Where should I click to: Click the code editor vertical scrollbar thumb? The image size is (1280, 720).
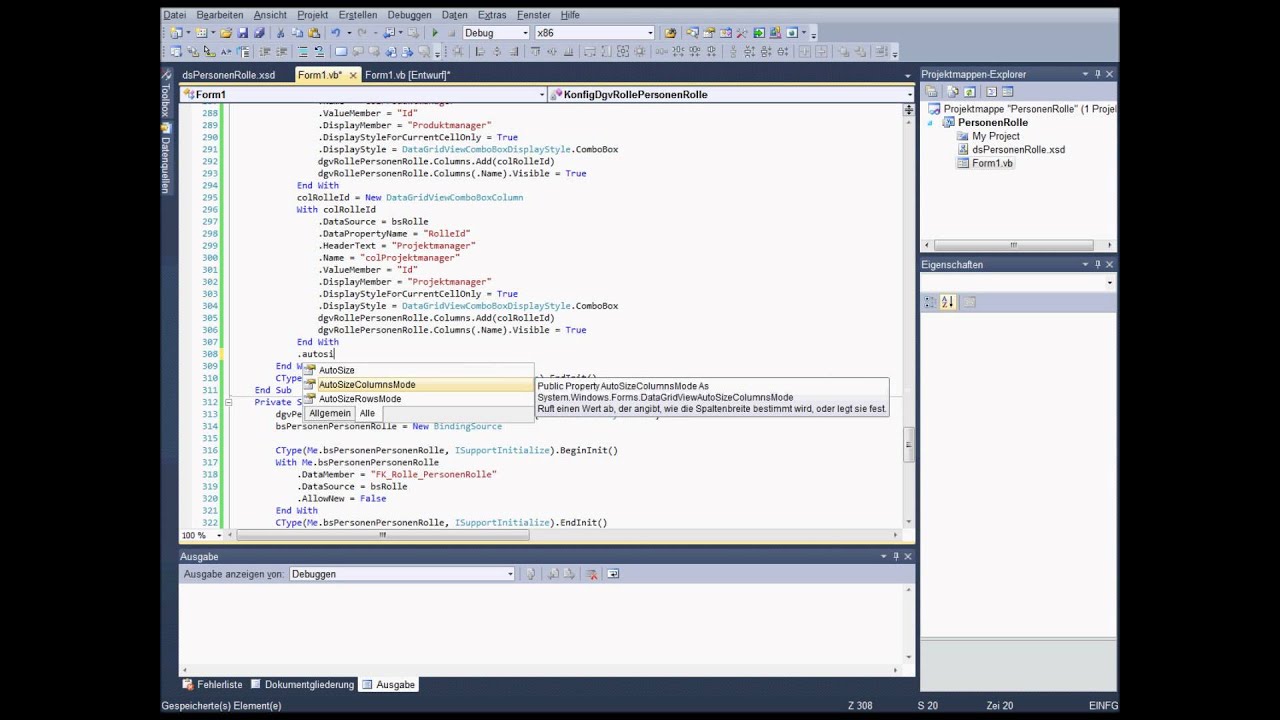[909, 445]
